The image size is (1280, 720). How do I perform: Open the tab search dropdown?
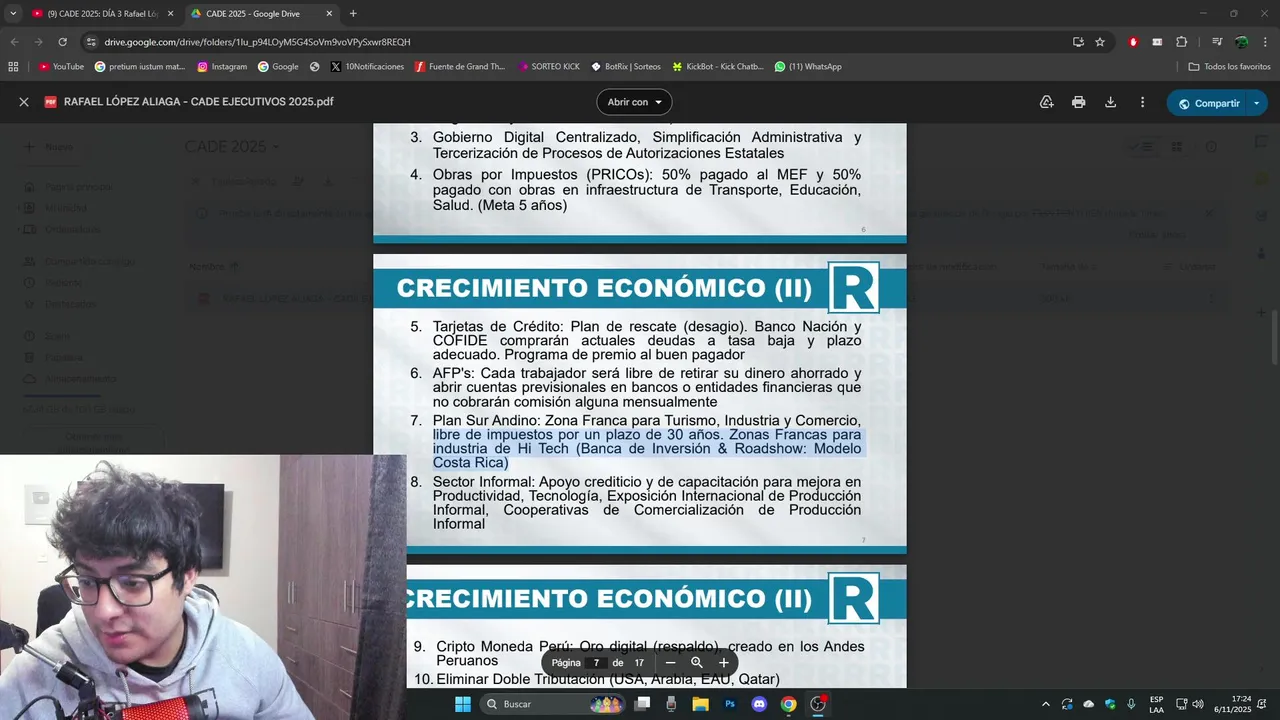pyautogui.click(x=13, y=13)
